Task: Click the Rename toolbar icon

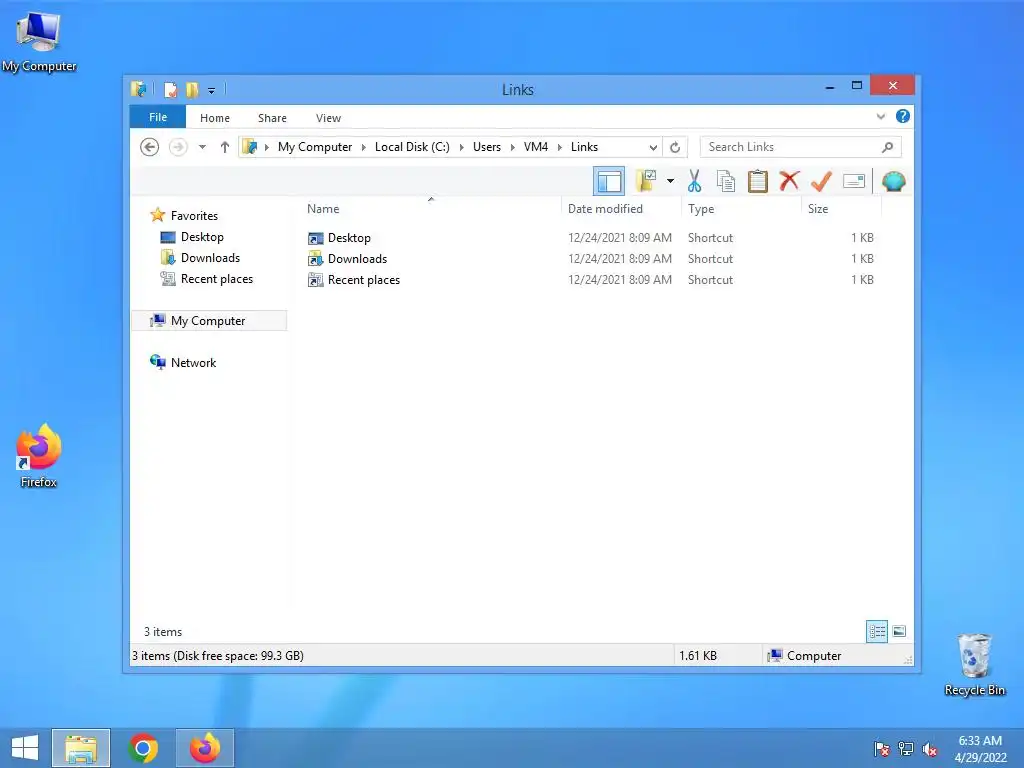Action: (x=854, y=181)
